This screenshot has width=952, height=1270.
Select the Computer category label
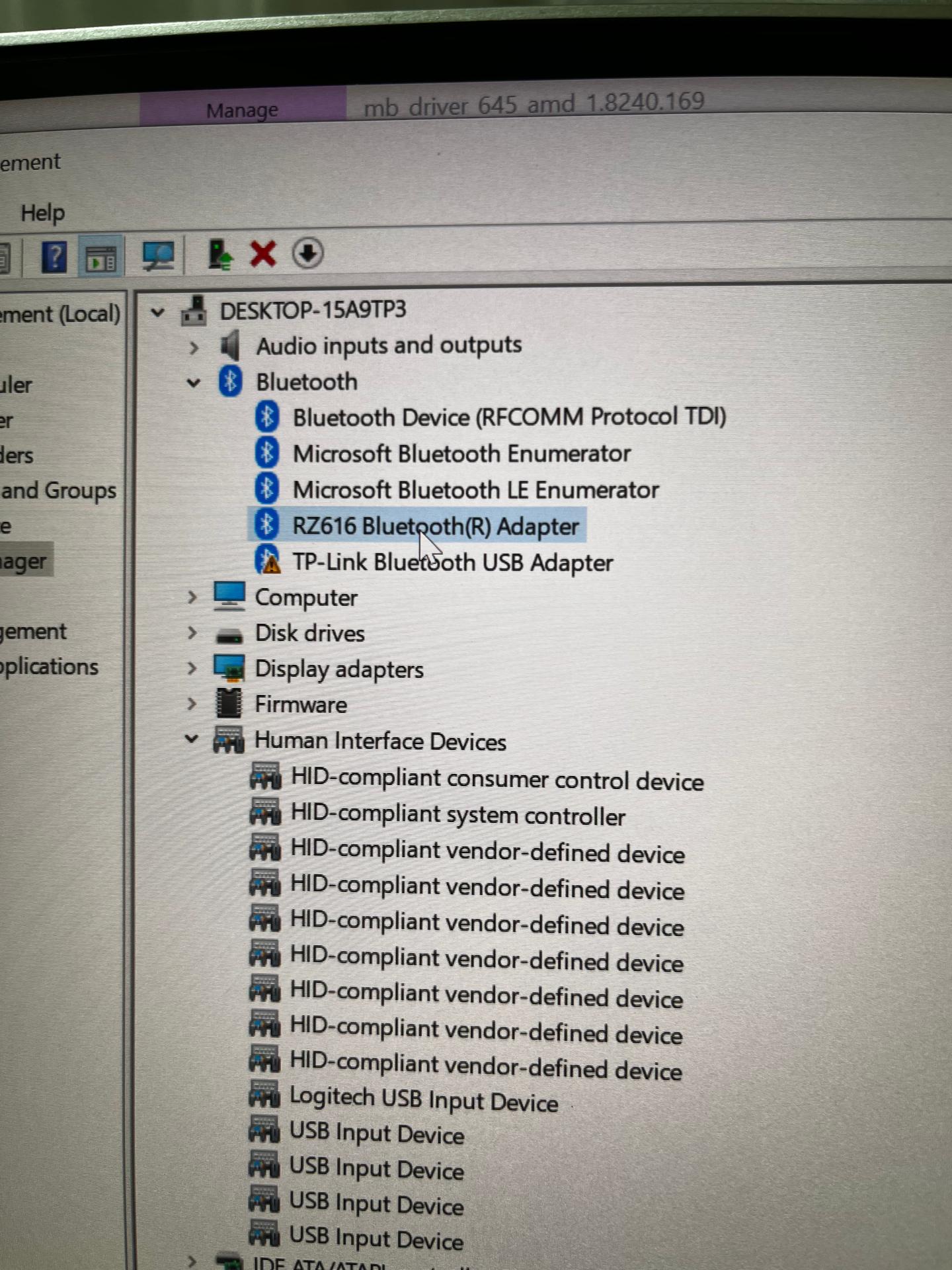(306, 598)
